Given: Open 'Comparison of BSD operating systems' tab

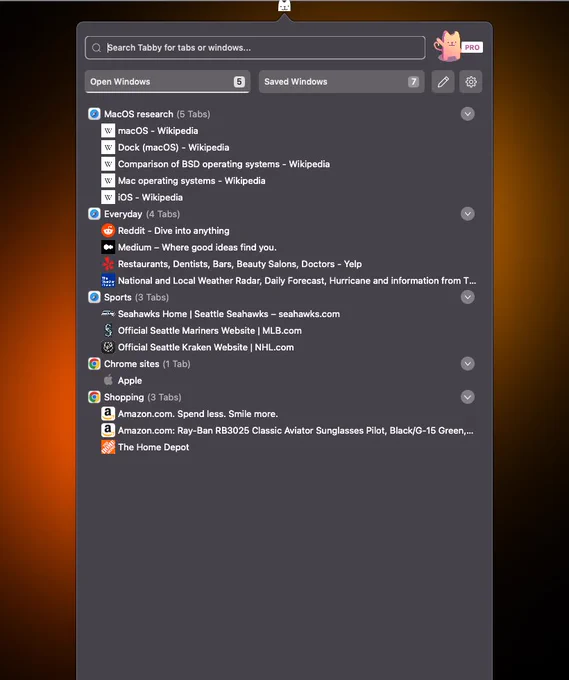Looking at the screenshot, I should (224, 164).
